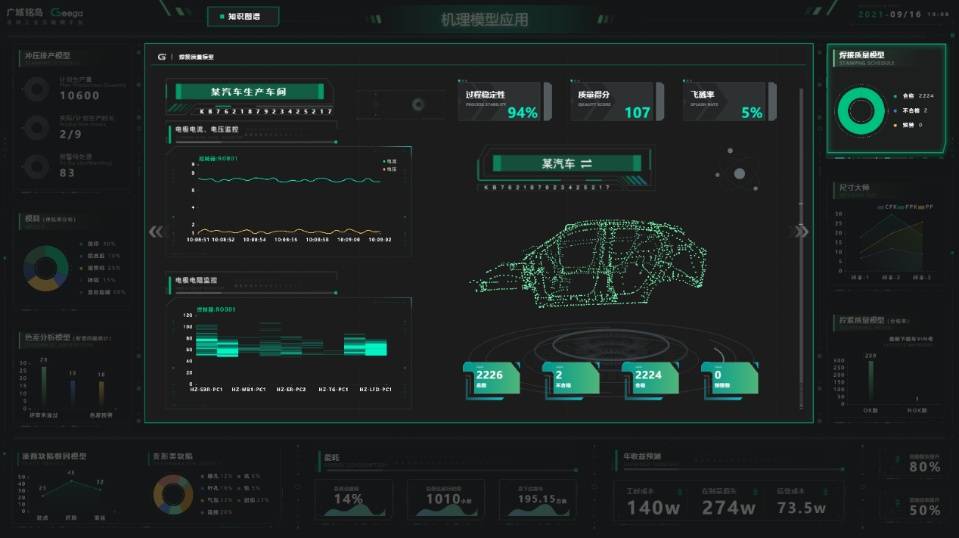Viewport: 959px width, 538px height.
Task: Select the 质量得分 107 metric card
Action: tap(616, 101)
